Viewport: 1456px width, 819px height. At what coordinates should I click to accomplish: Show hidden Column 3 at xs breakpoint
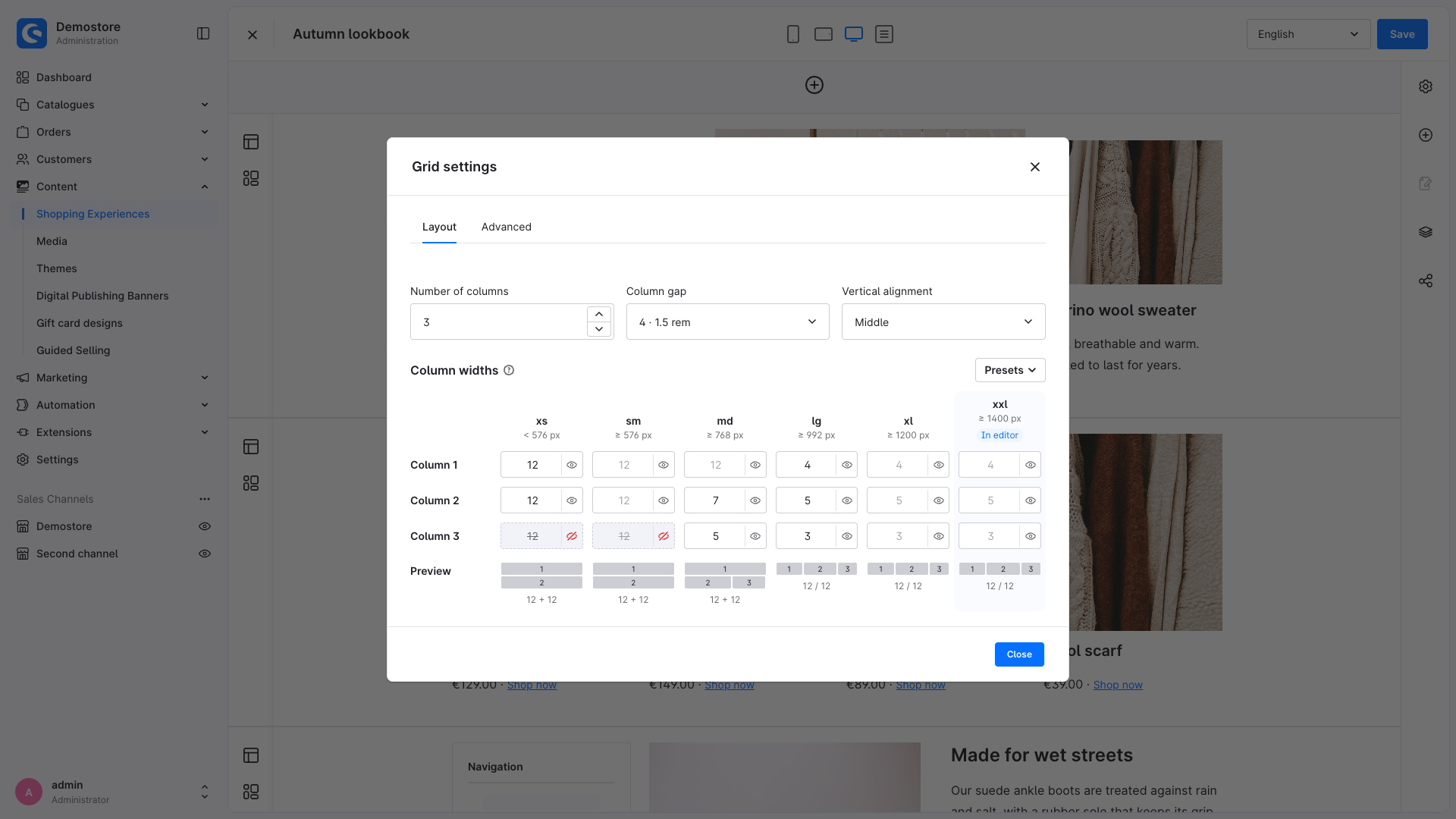572,536
